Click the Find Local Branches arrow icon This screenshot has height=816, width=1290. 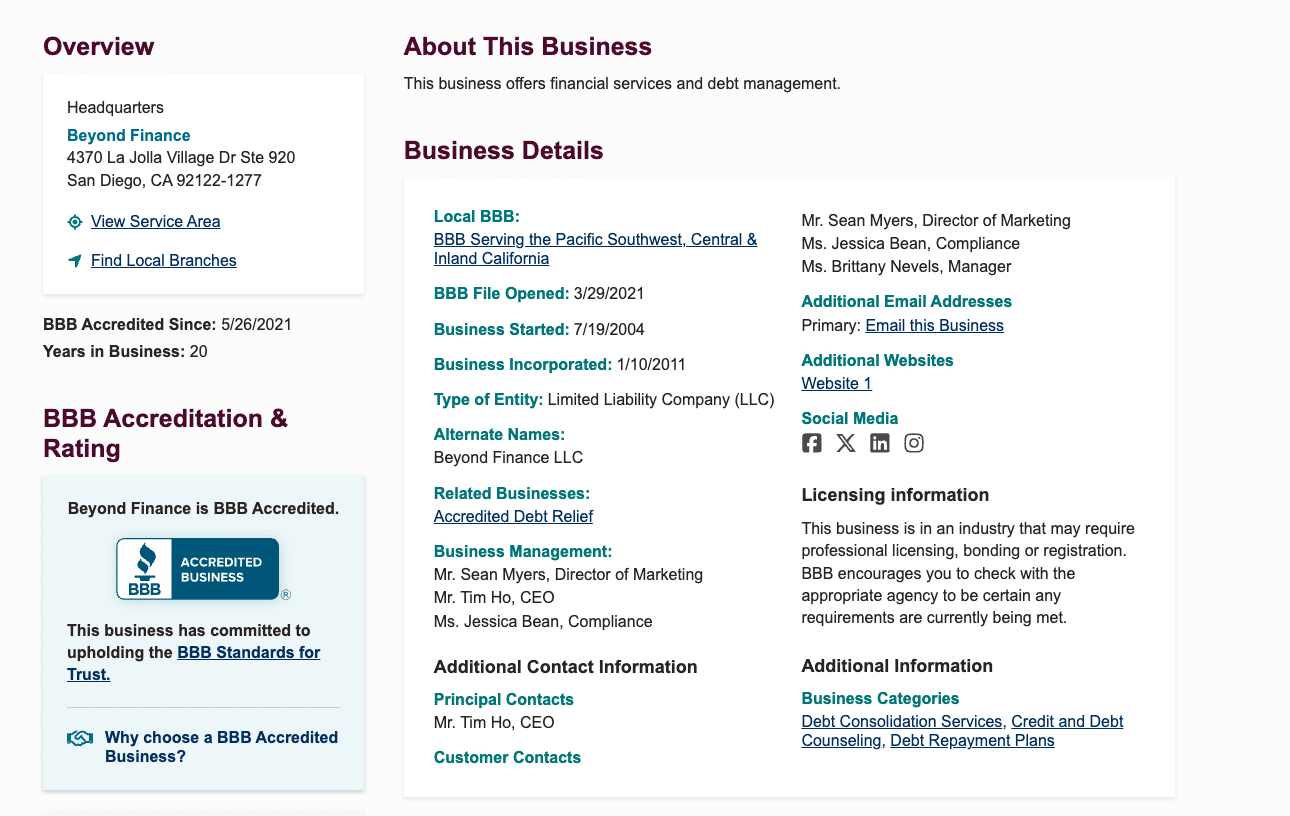click(x=75, y=261)
